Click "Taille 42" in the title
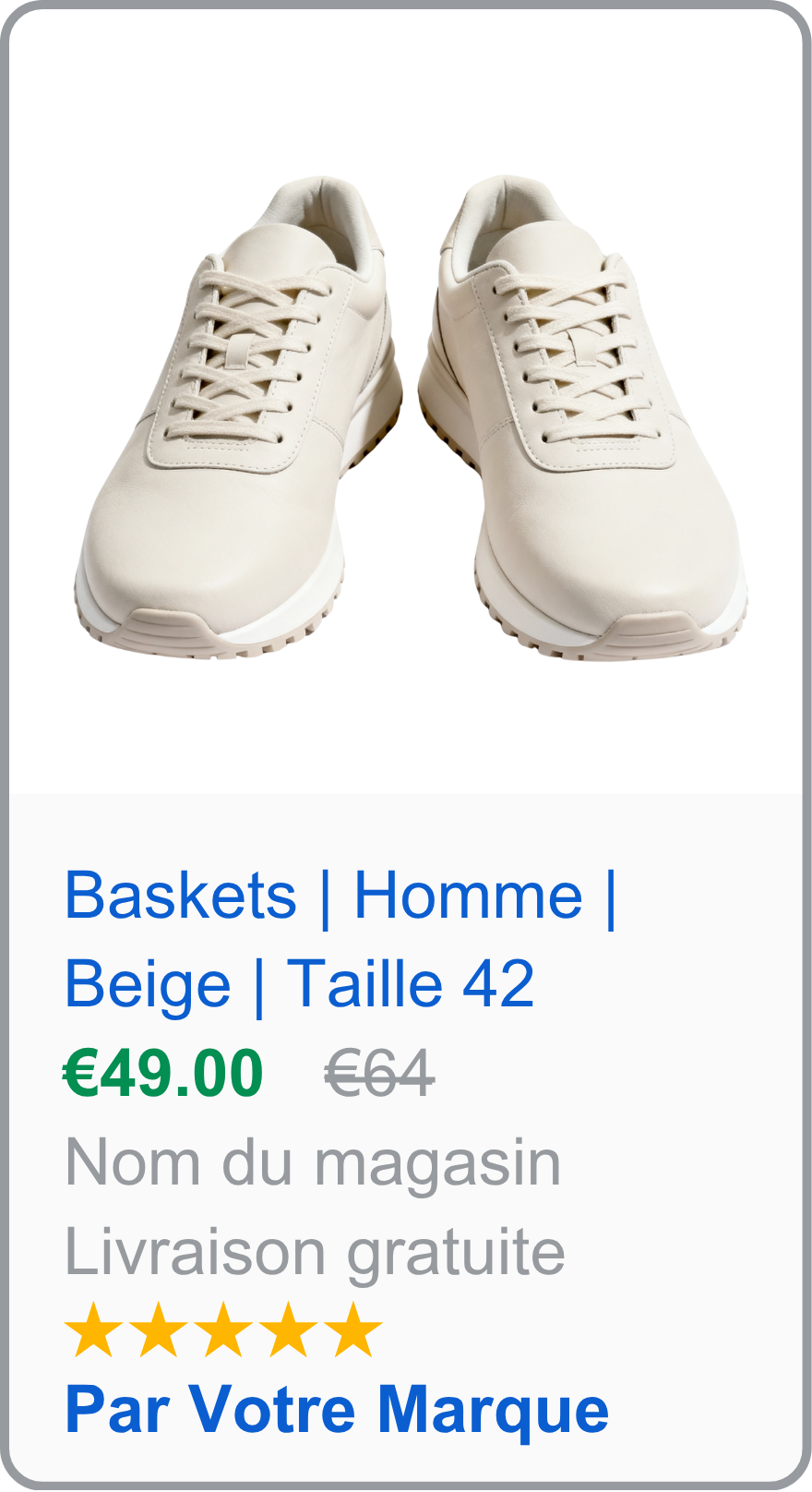This screenshot has height=1492, width=812. [x=411, y=984]
